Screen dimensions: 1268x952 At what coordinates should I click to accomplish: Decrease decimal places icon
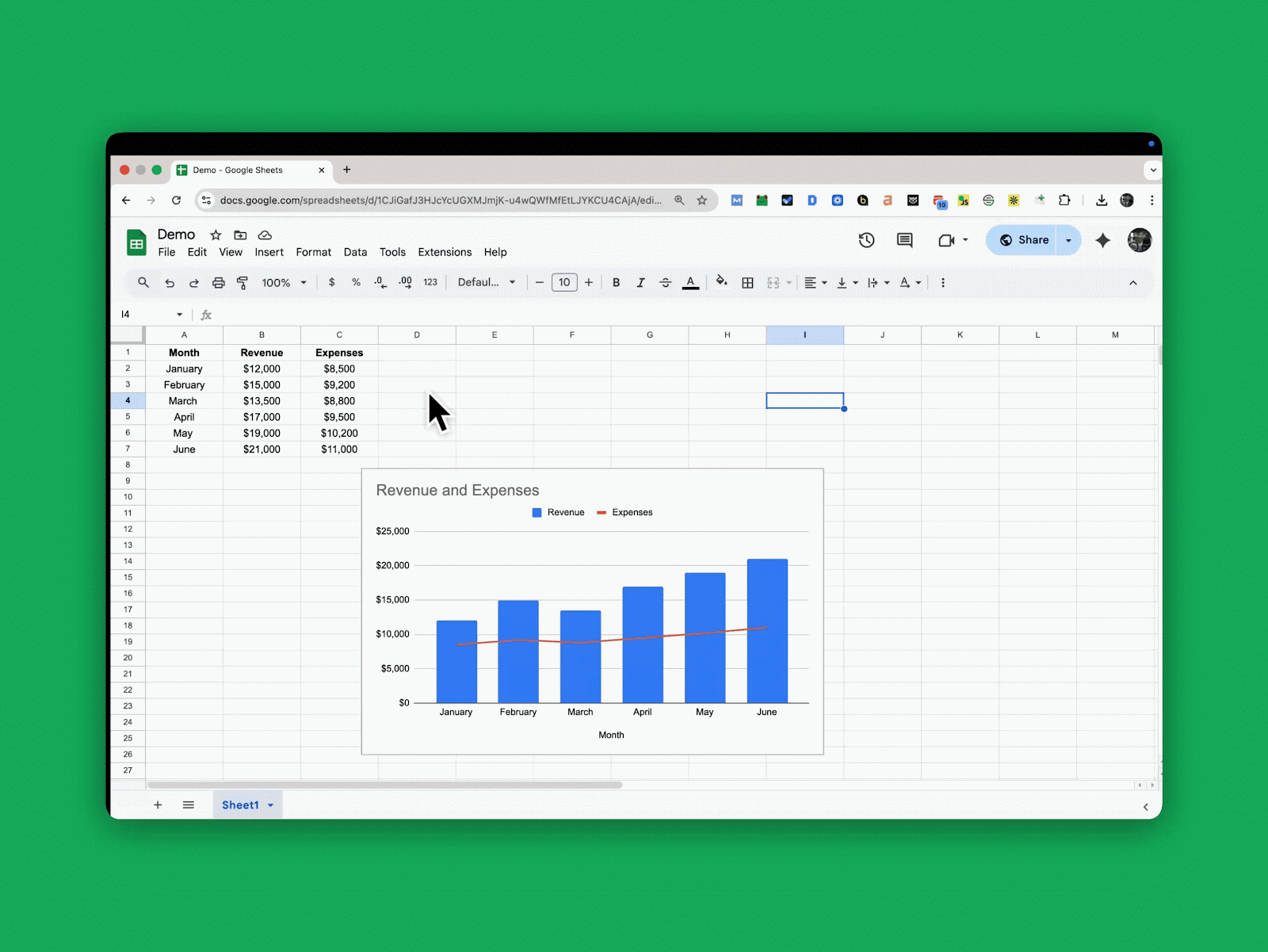(380, 282)
